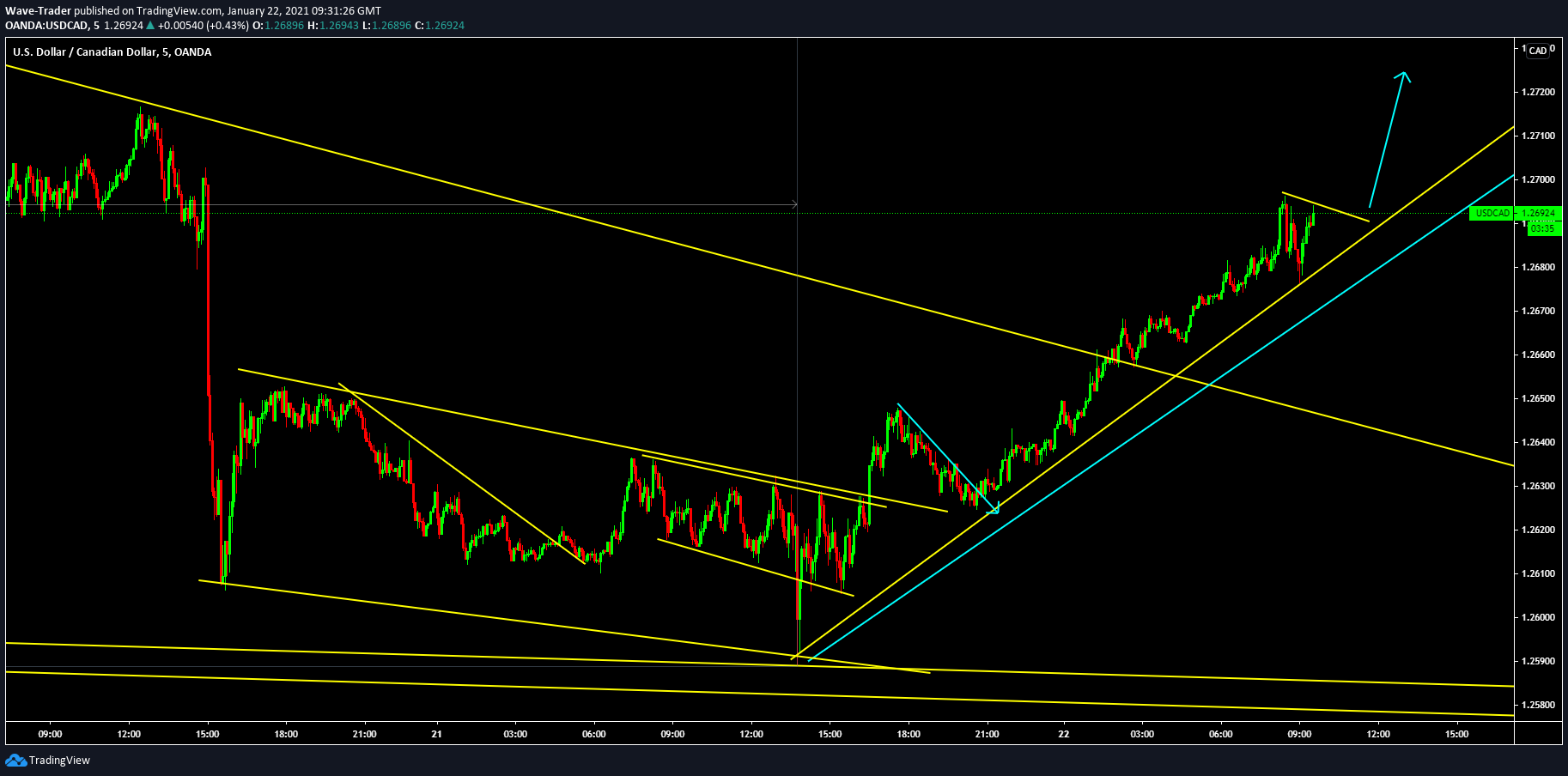
Task: Click the open value O:1.26896
Action: 278,25
